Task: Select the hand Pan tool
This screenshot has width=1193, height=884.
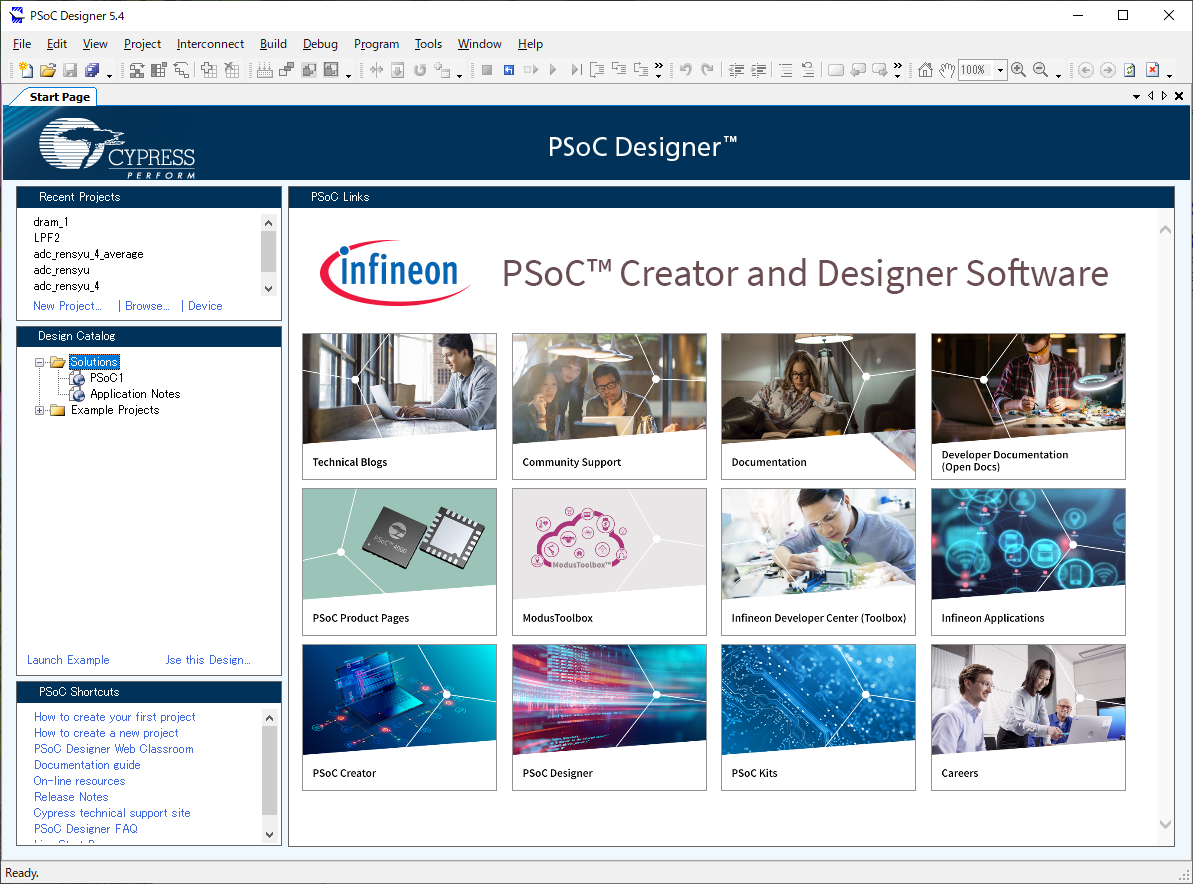Action: tap(946, 70)
